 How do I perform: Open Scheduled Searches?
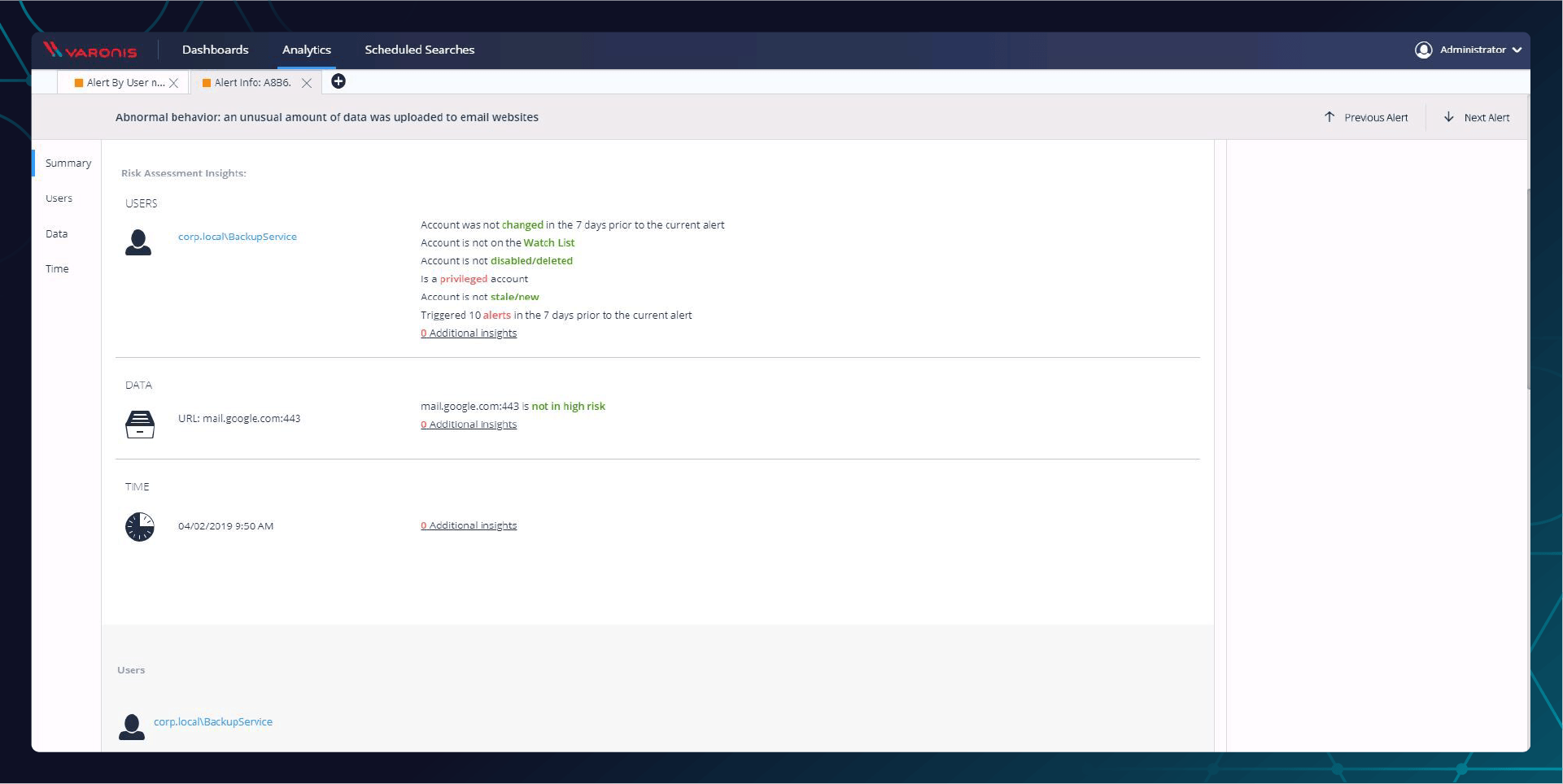420,50
